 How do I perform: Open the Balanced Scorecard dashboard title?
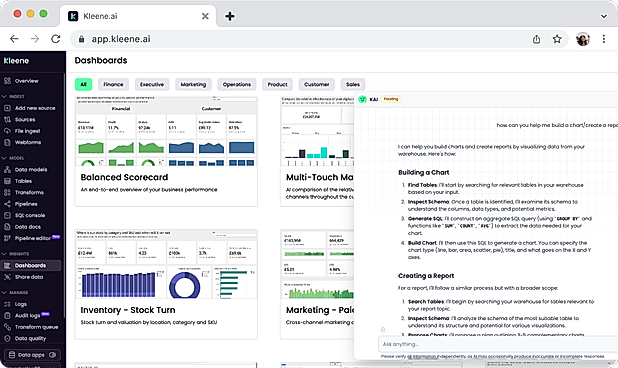(124, 177)
